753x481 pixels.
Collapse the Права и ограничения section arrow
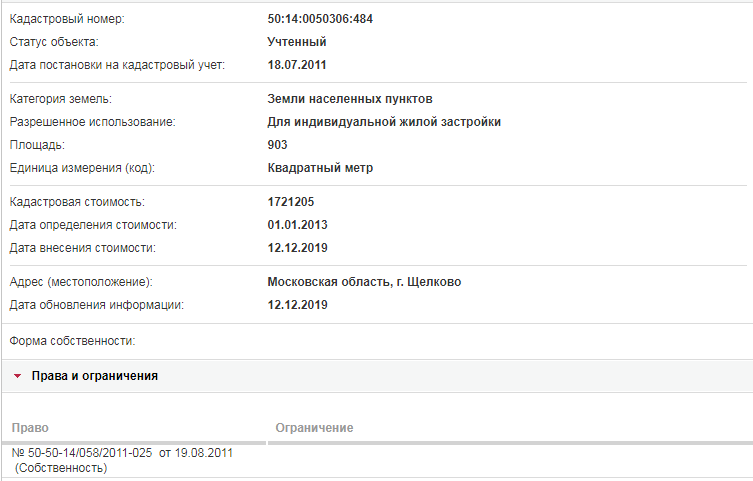[x=18, y=376]
